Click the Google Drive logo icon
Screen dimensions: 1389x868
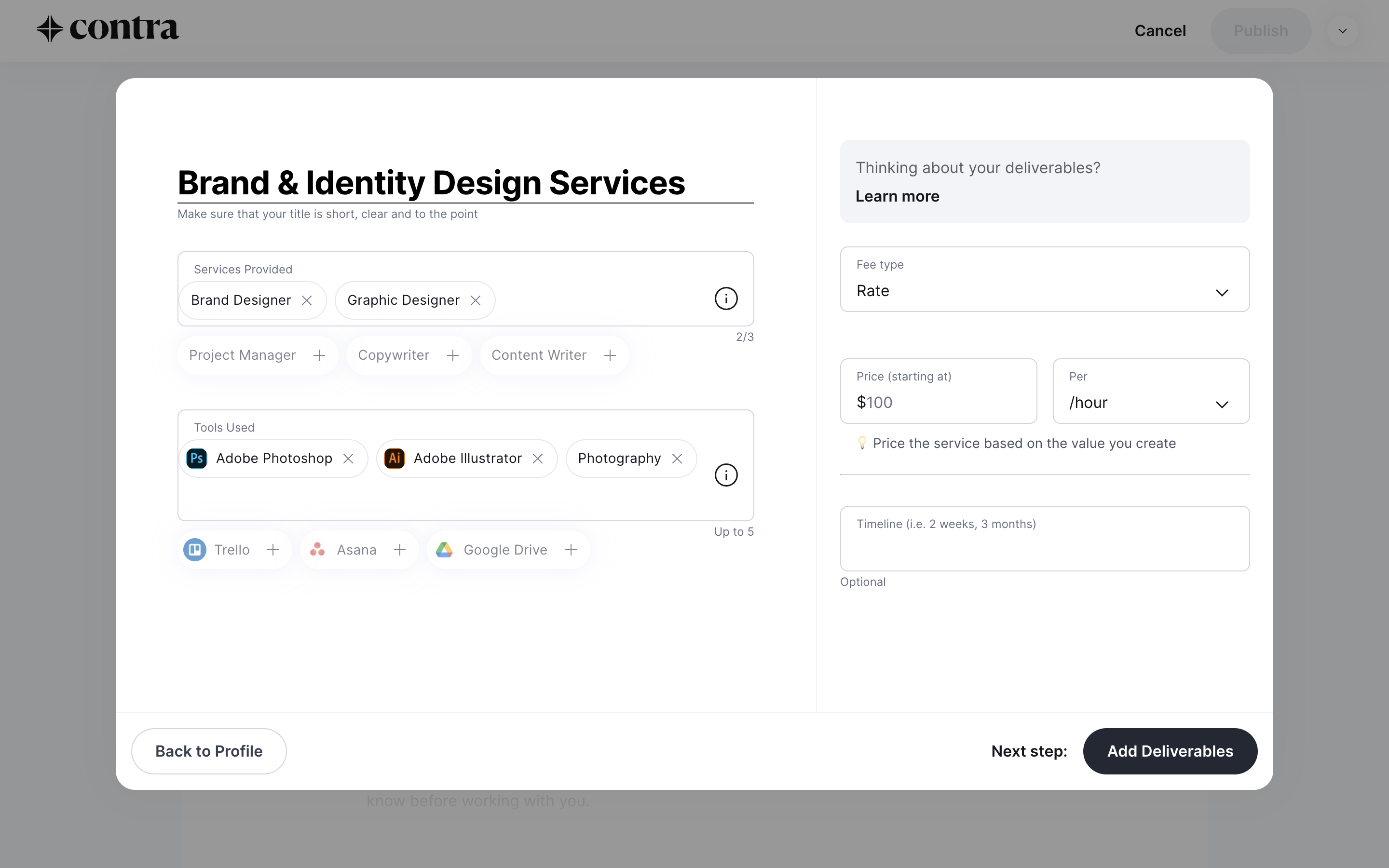444,550
